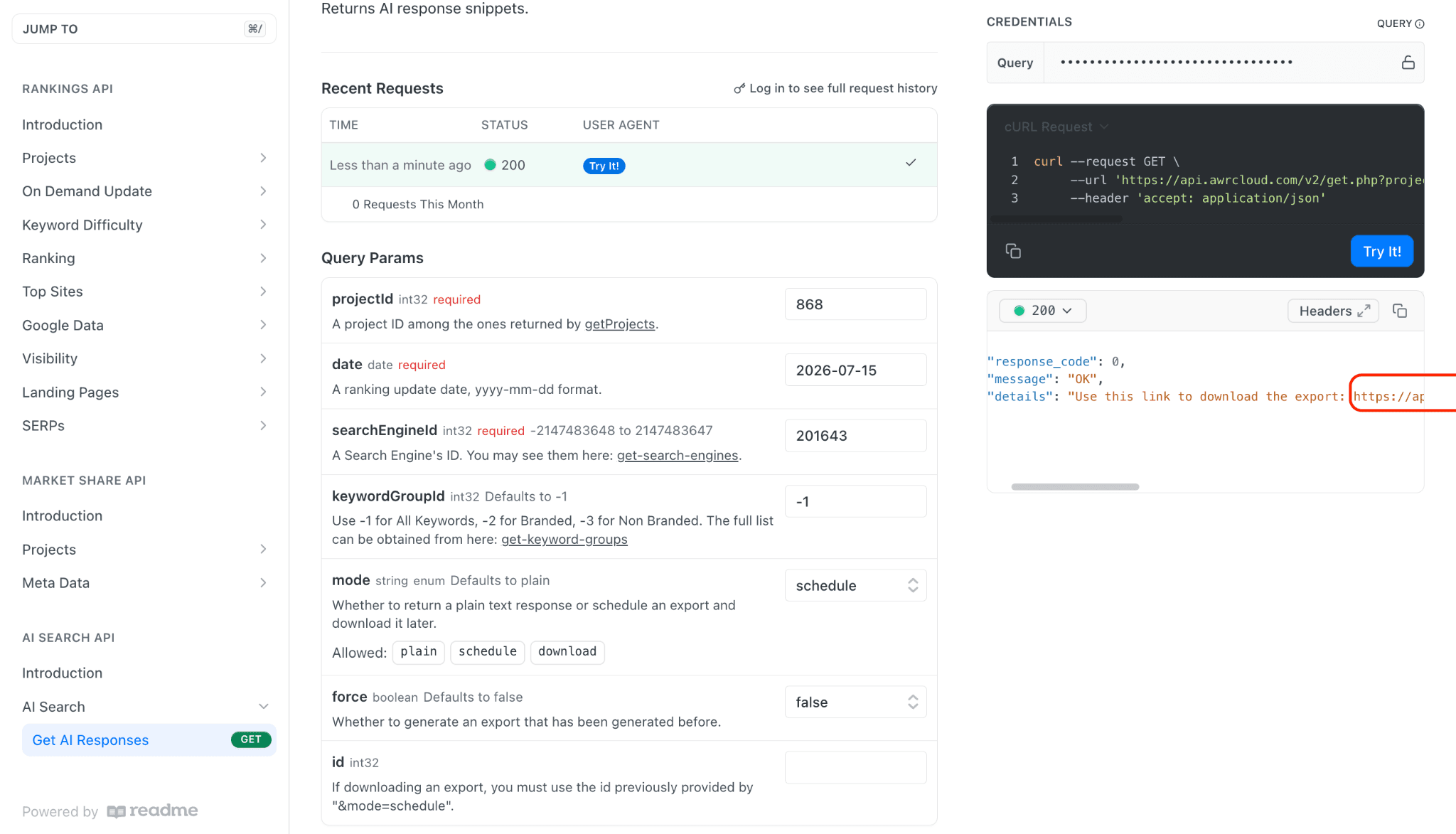Click 'Less than a minute ago' request row
Screen dimensions: 1456x834
629,165
